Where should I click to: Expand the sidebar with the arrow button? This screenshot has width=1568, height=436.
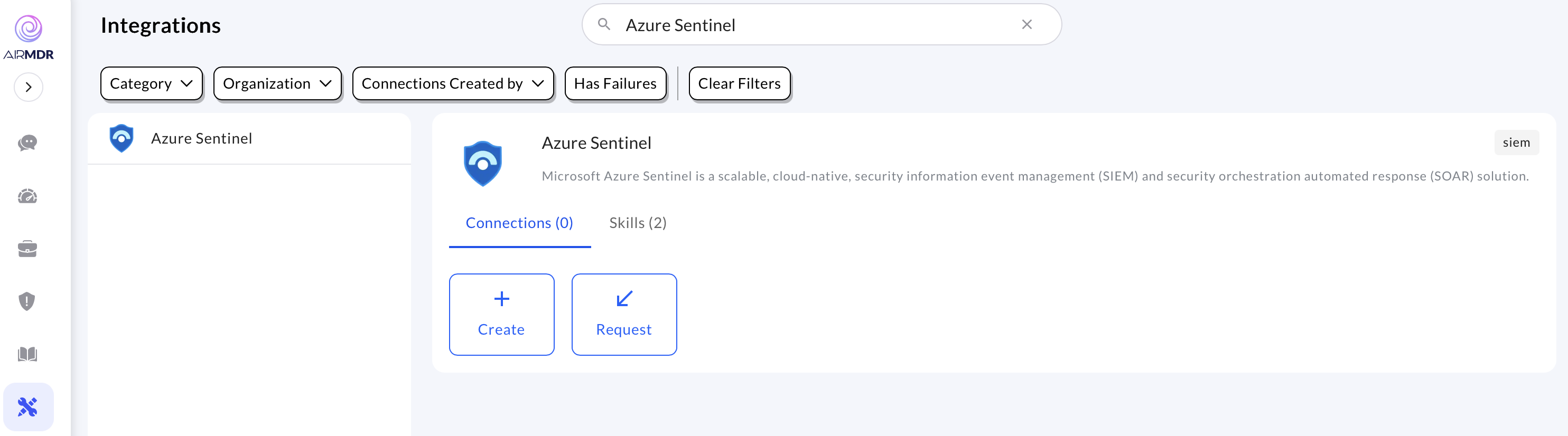(28, 87)
